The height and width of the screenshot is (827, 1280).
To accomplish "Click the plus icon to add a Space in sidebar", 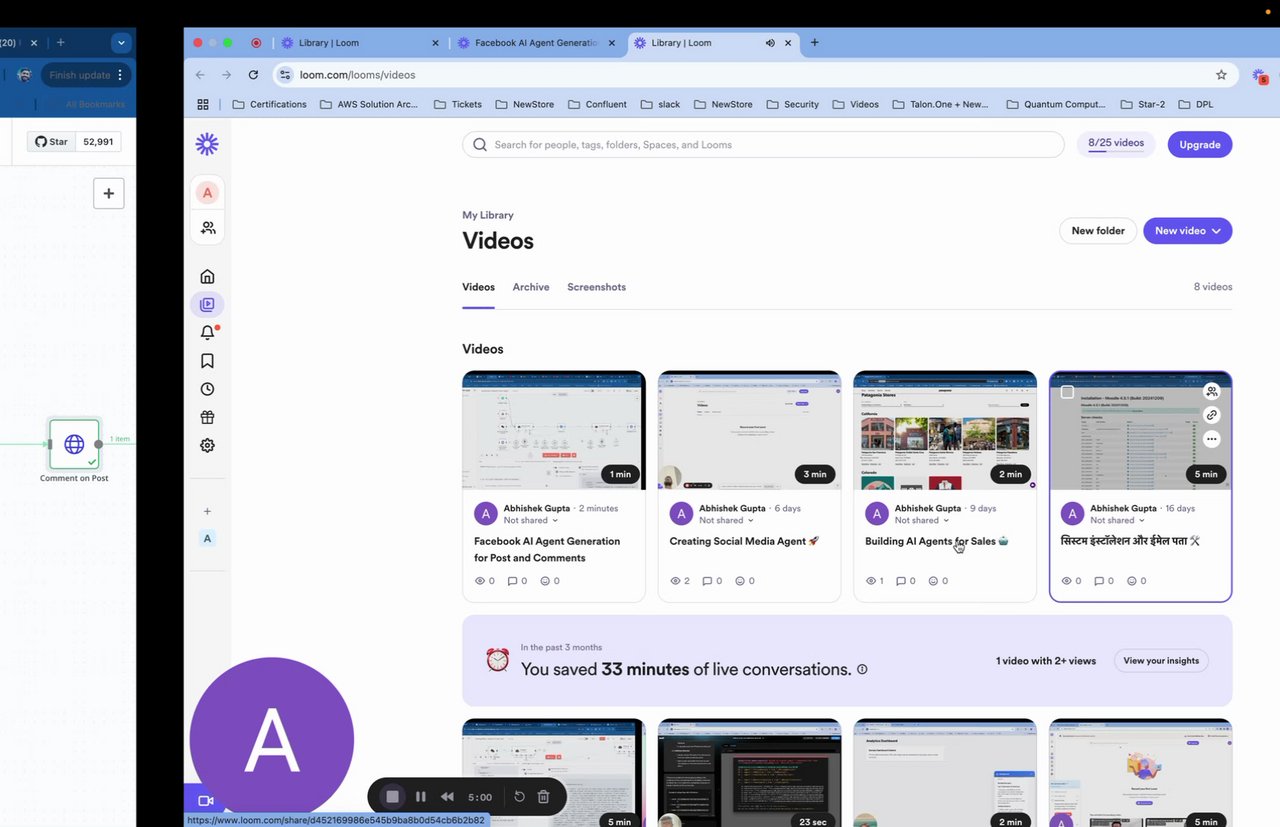I will (207, 511).
